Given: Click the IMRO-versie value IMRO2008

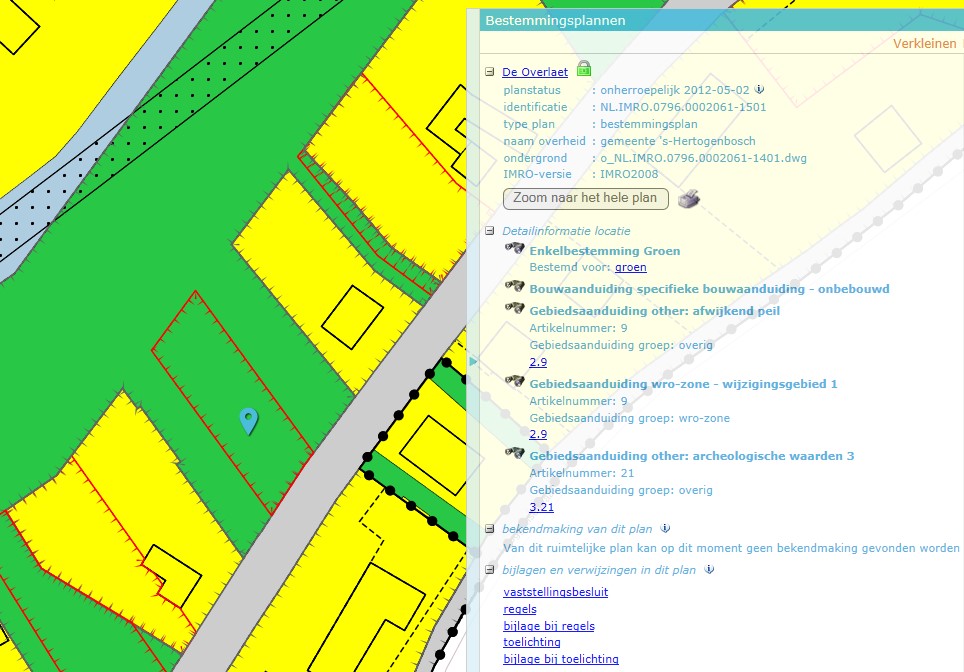Looking at the screenshot, I should pos(629,174).
